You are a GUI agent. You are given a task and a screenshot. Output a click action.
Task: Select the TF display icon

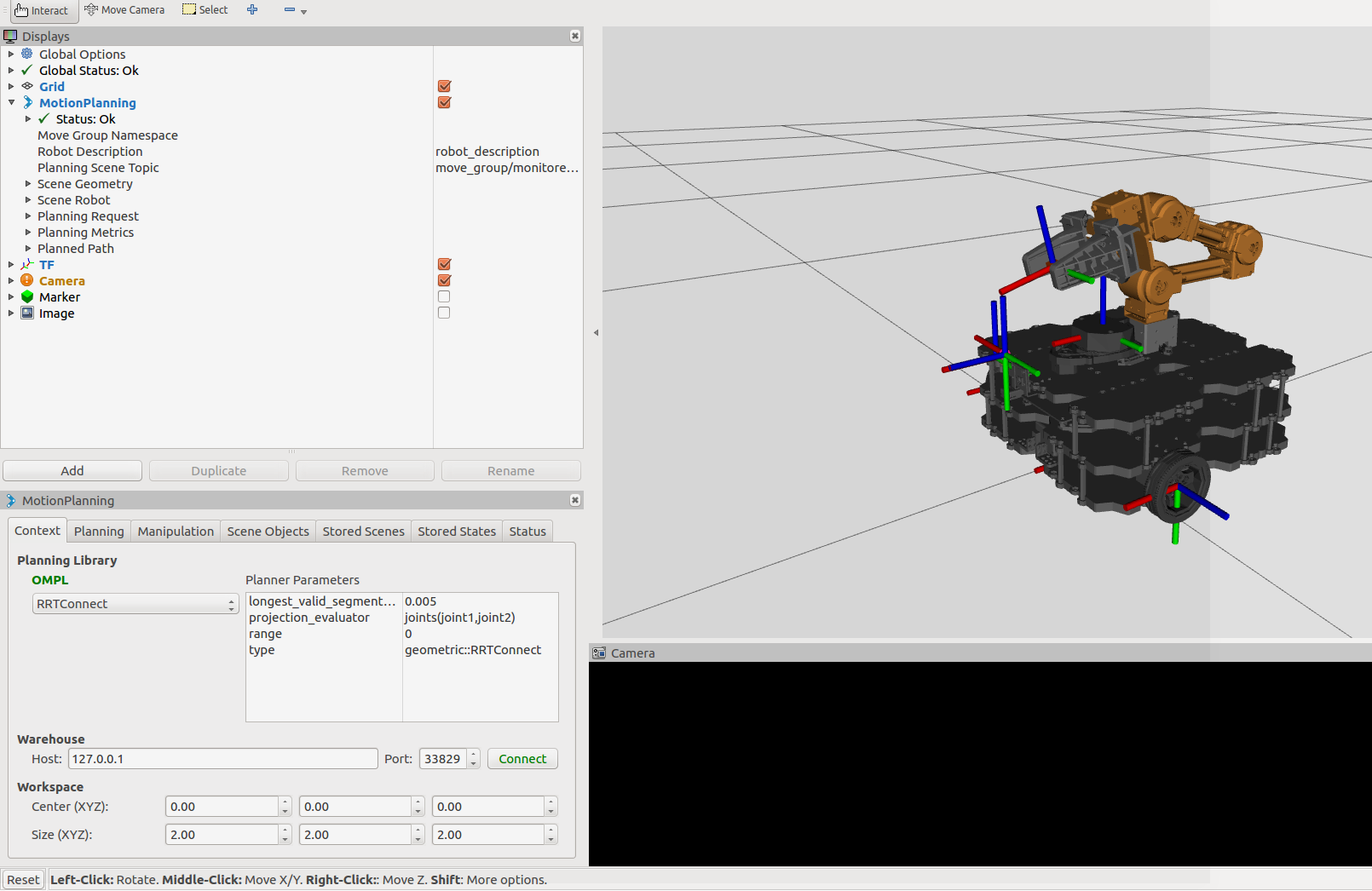pyautogui.click(x=26, y=264)
